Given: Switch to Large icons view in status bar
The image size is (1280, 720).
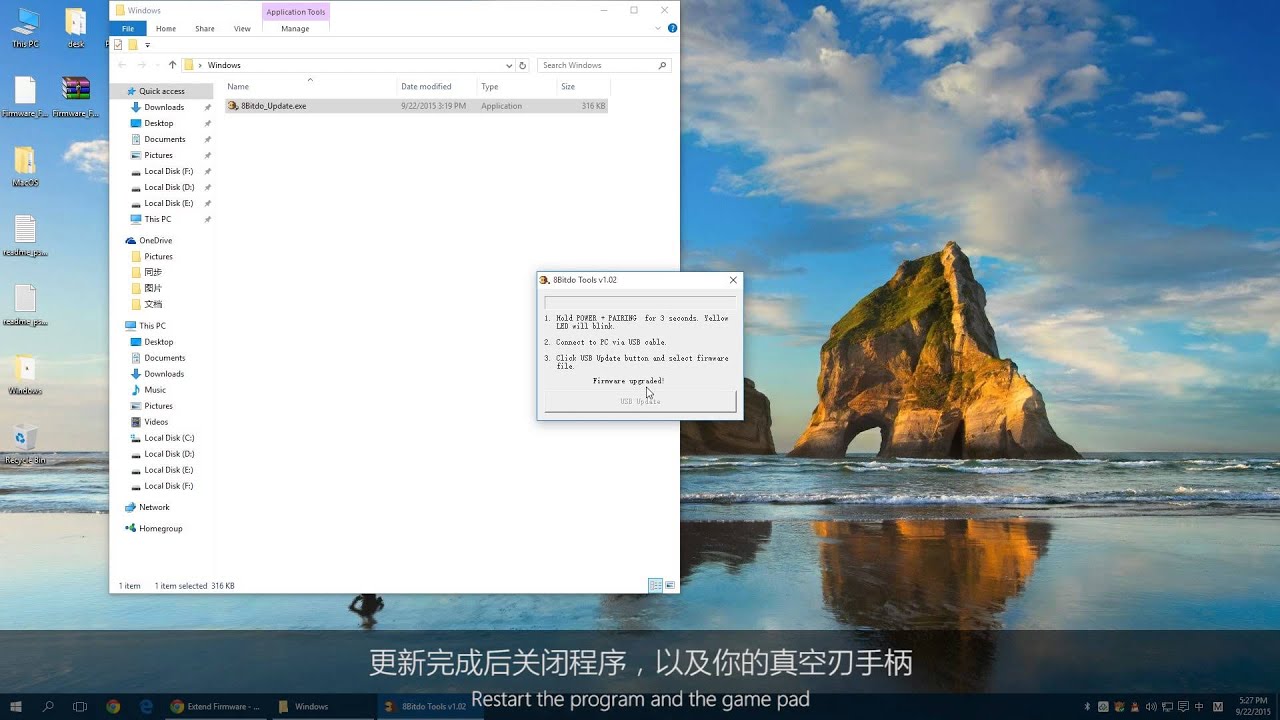Looking at the screenshot, I should pyautogui.click(x=670, y=585).
